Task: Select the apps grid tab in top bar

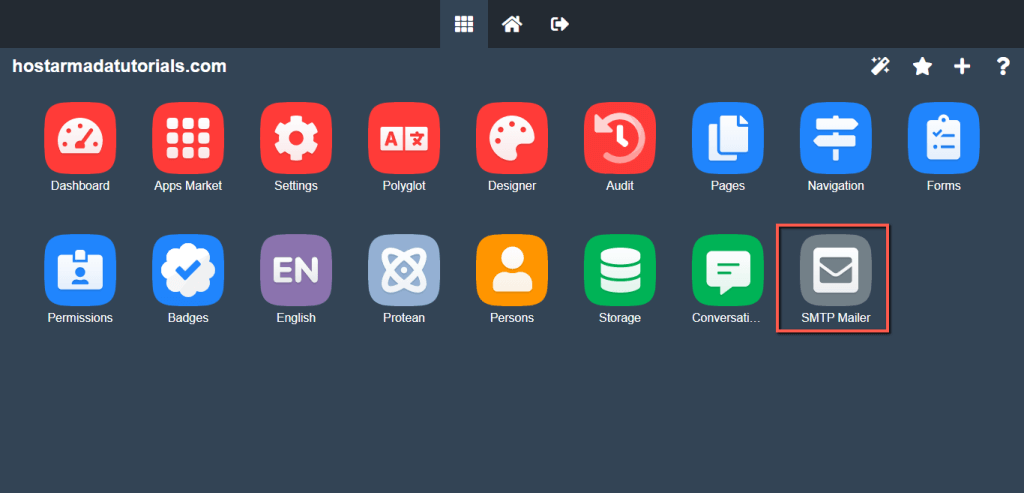Action: click(464, 24)
